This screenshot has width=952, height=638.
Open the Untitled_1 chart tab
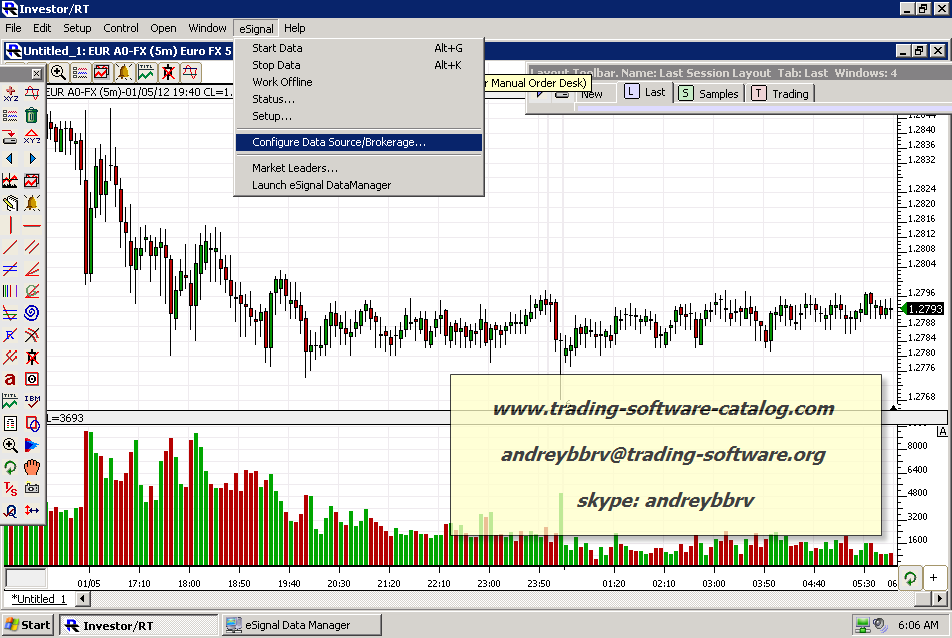pyautogui.click(x=39, y=599)
